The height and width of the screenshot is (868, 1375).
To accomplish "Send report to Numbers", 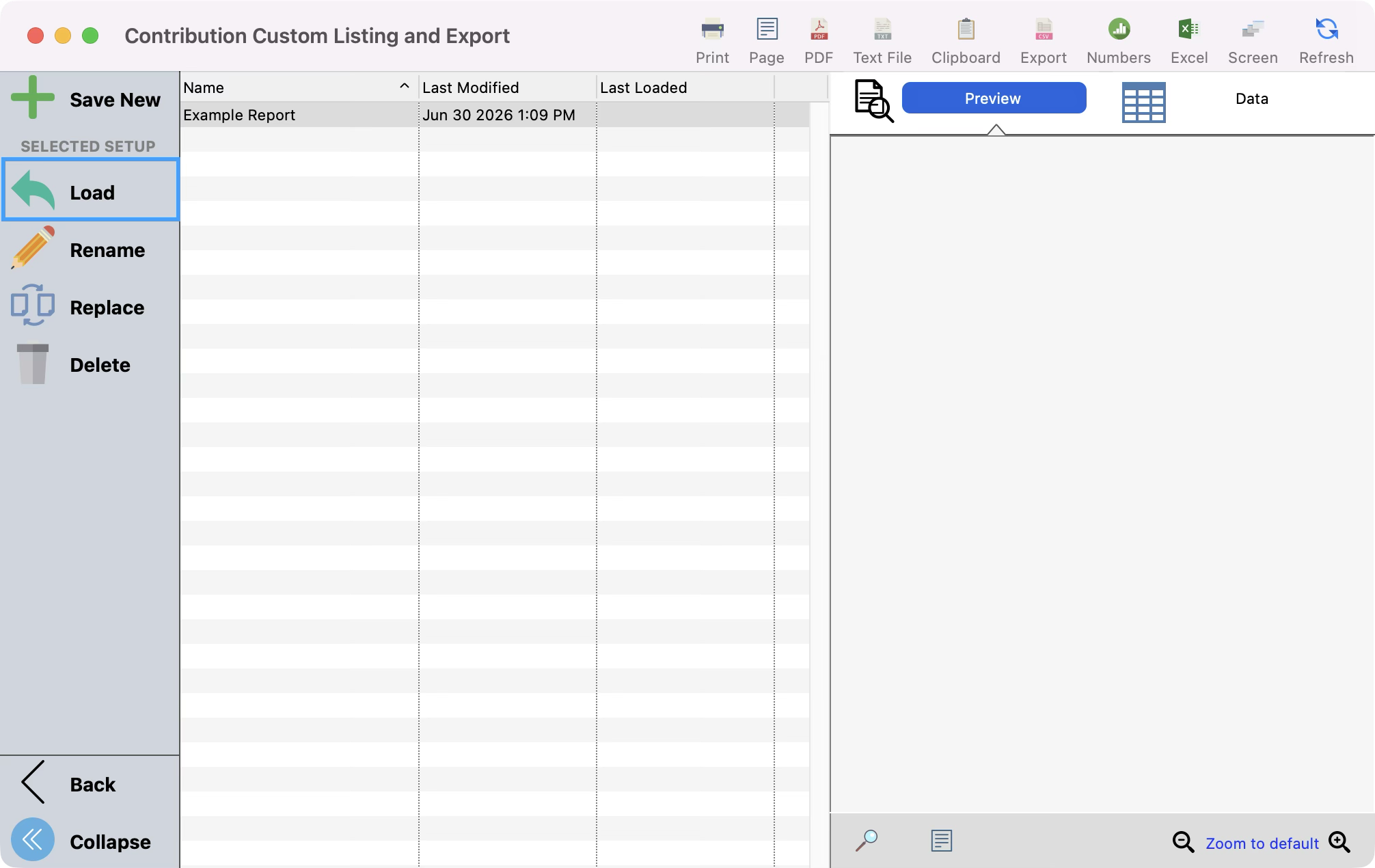I will (x=1119, y=41).
